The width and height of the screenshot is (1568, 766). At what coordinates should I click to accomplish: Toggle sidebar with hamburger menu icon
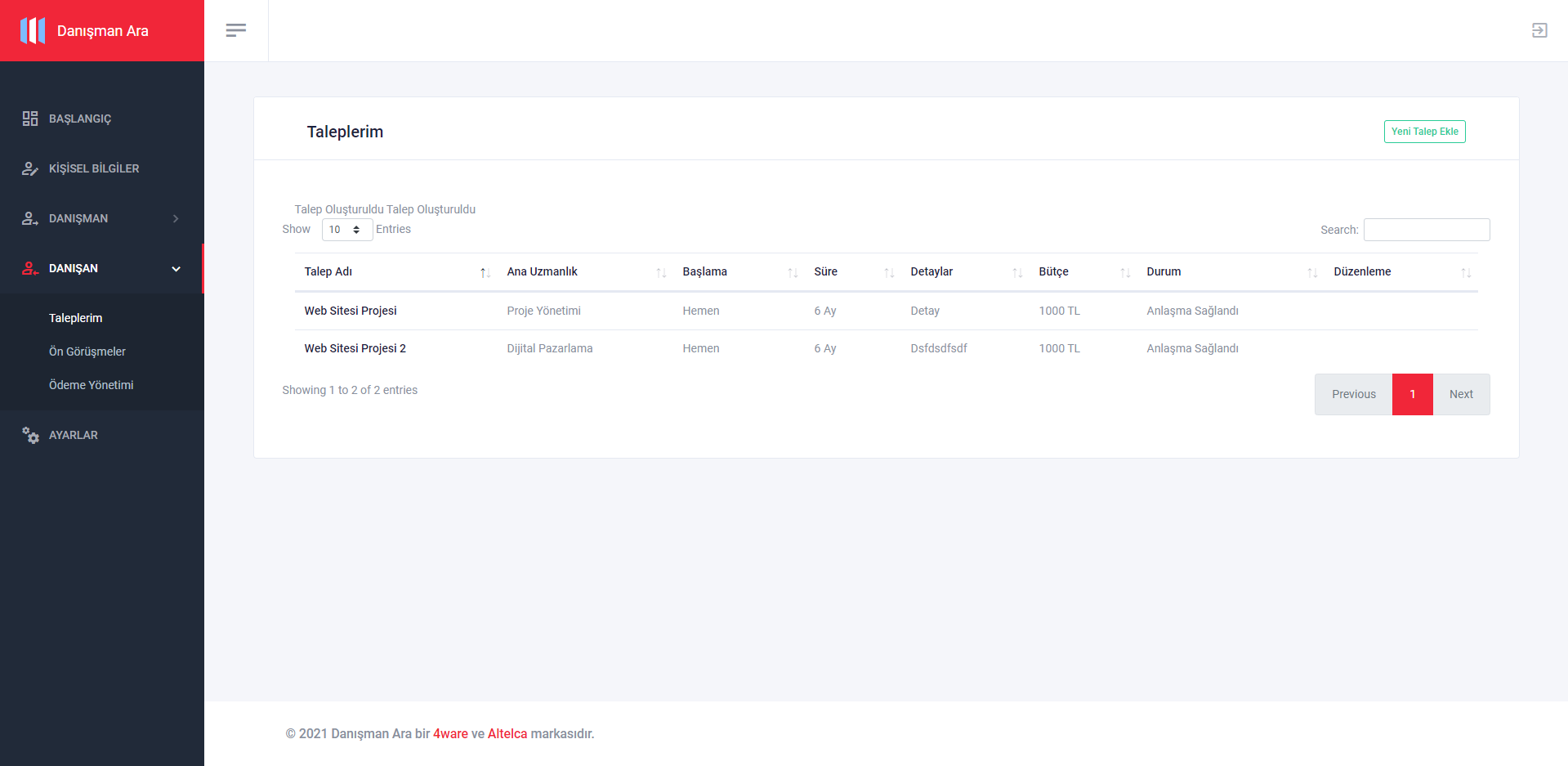pyautogui.click(x=236, y=30)
